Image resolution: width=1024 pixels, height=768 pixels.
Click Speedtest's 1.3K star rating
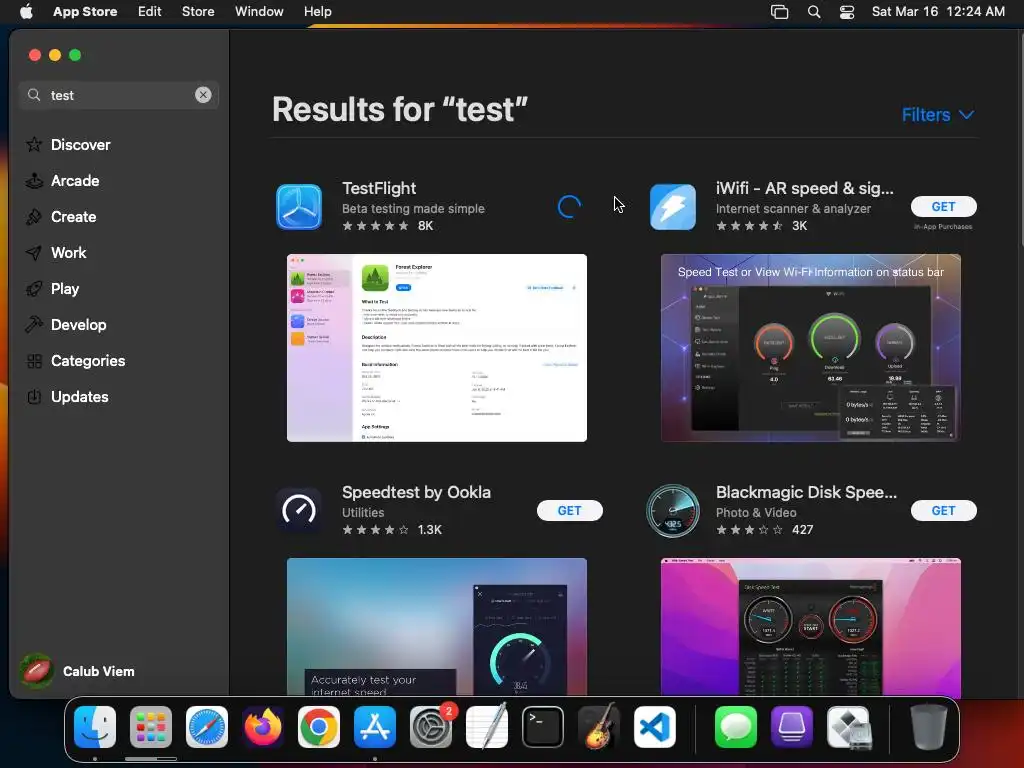click(x=392, y=530)
